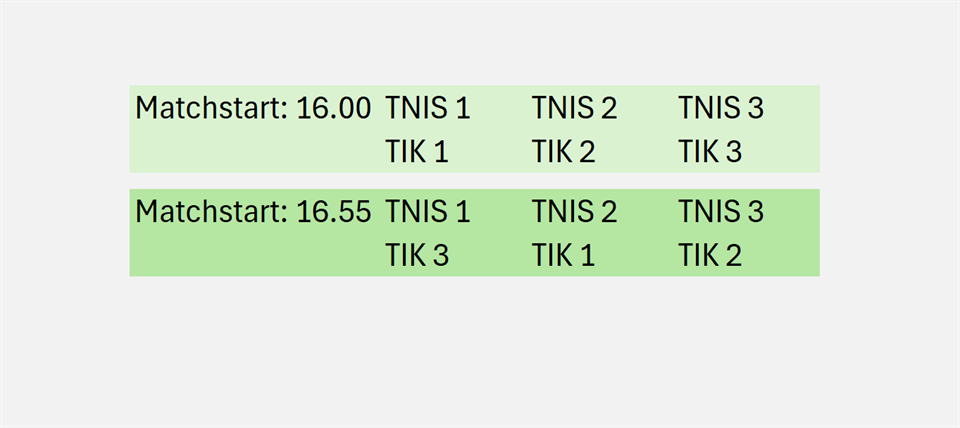The height and width of the screenshot is (428, 960).
Task: Click the word Matchstart in the 16.55 row
Action: click(212, 211)
